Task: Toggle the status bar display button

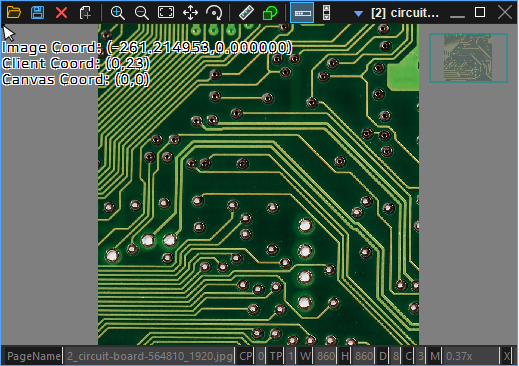Action: (x=302, y=13)
